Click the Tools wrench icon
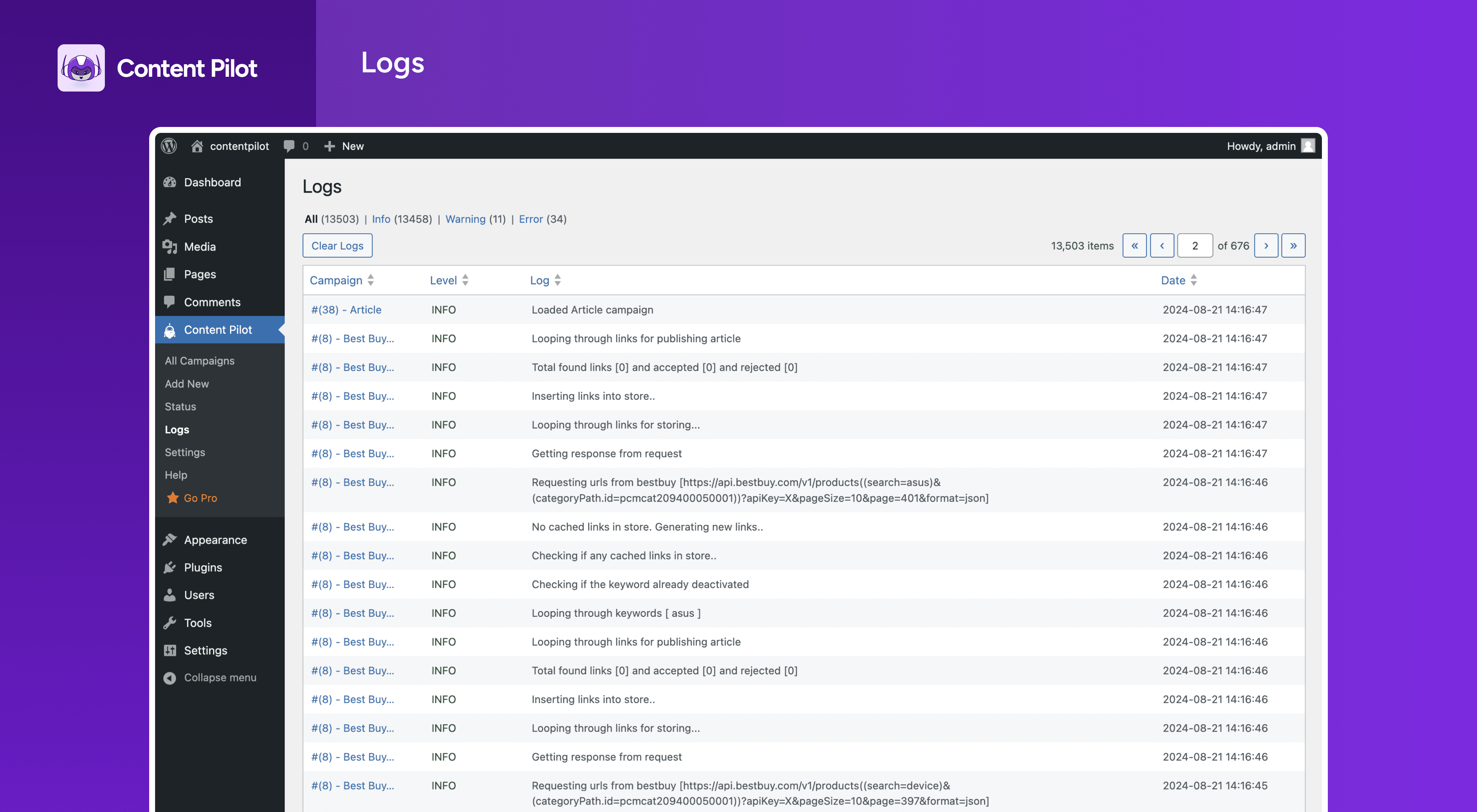 (170, 622)
